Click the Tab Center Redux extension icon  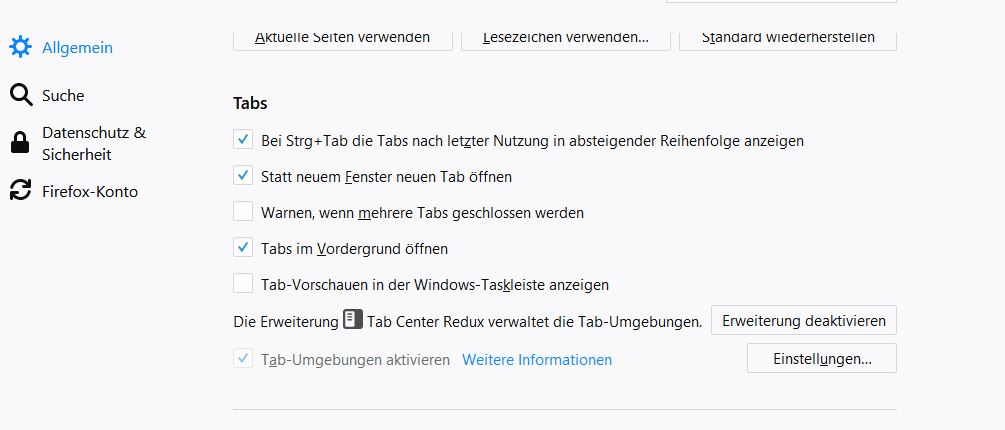[352, 320]
